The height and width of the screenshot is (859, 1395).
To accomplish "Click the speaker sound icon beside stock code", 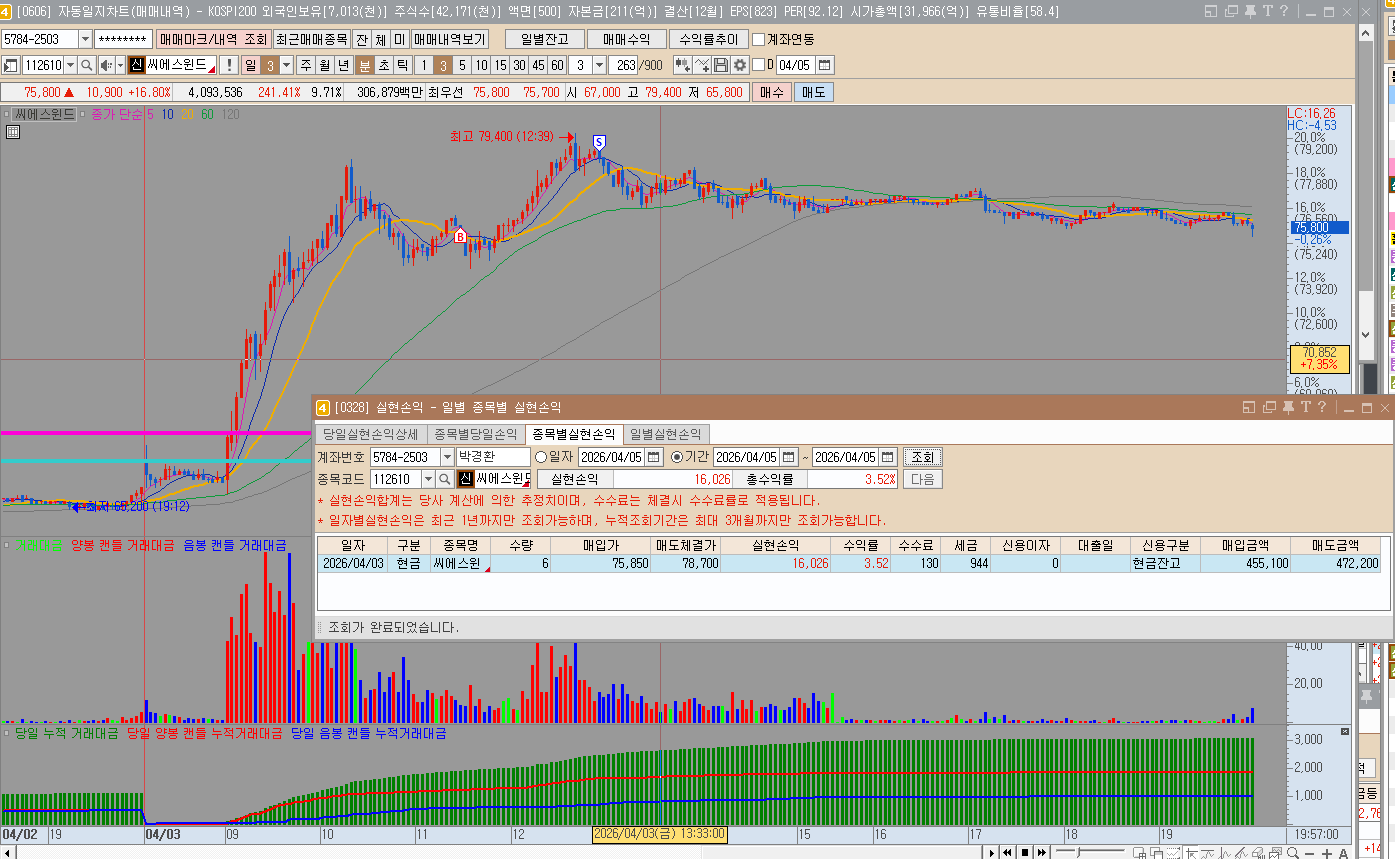I will [x=105, y=65].
